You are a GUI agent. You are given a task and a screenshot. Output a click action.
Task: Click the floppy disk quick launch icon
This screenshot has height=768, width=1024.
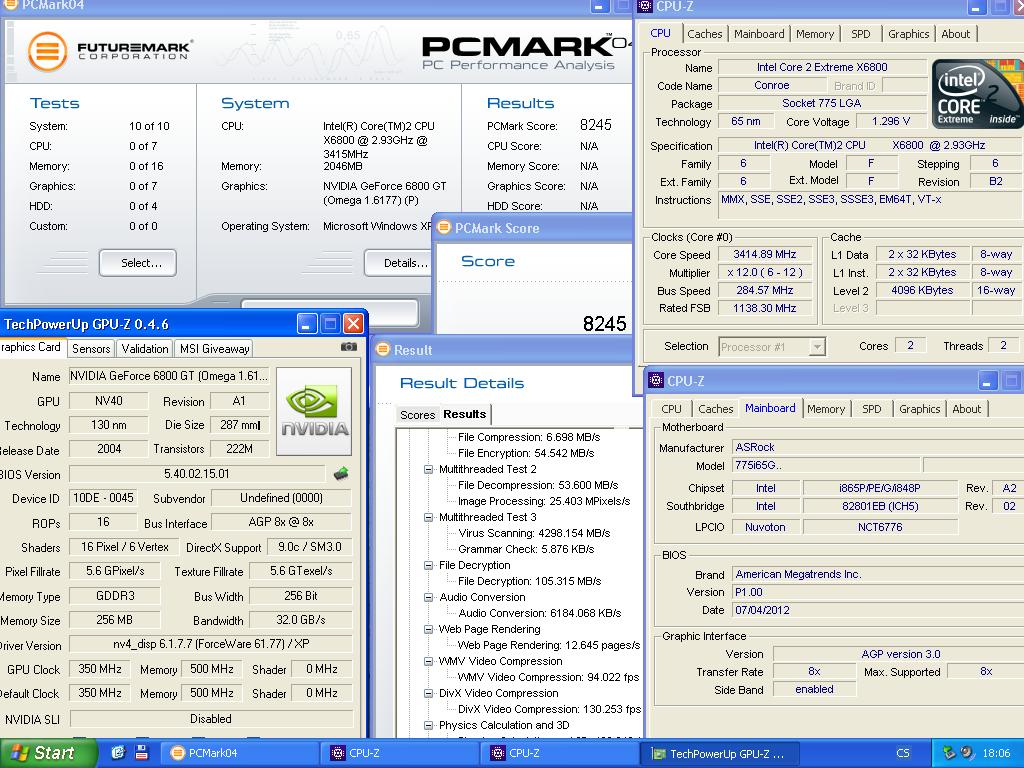(x=142, y=752)
